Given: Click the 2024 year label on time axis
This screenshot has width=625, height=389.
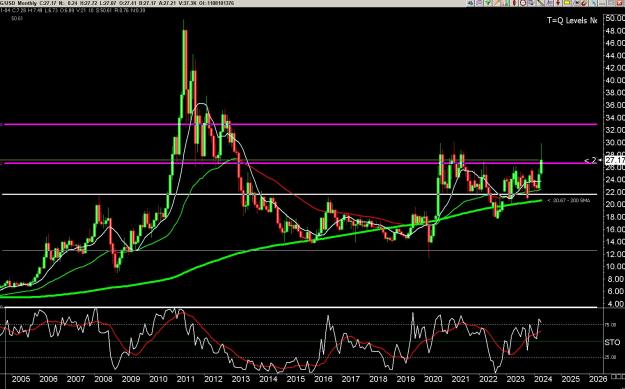Looking at the screenshot, I should (x=543, y=379).
